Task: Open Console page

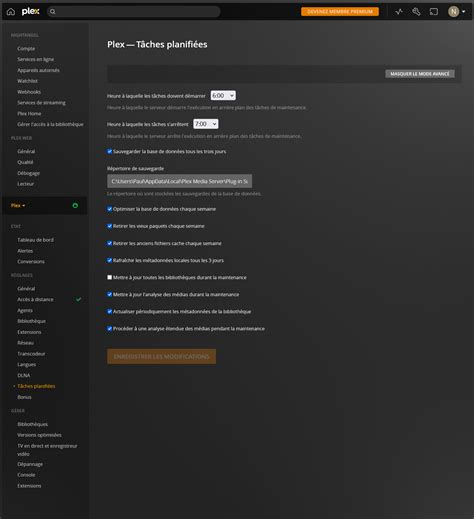Action: (x=26, y=475)
